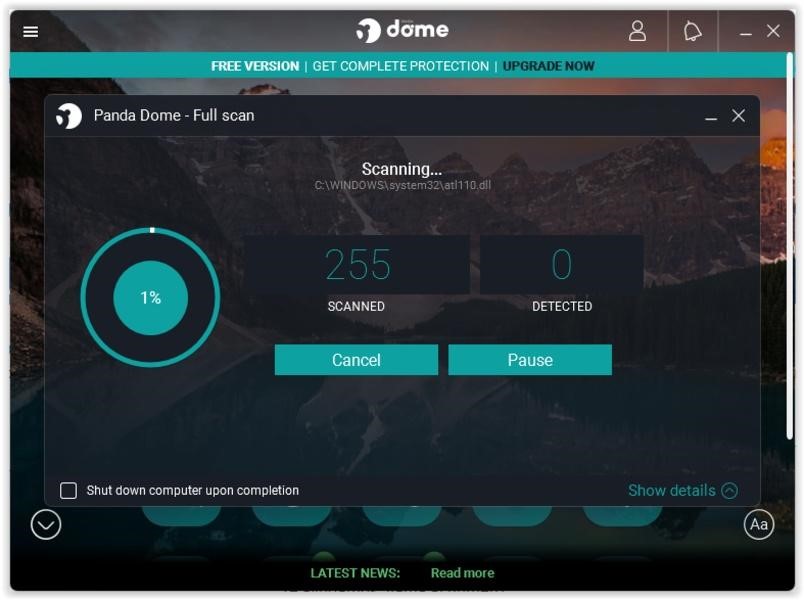Open the notifications bell
Screen dimensions: 804x600
(x=692, y=31)
